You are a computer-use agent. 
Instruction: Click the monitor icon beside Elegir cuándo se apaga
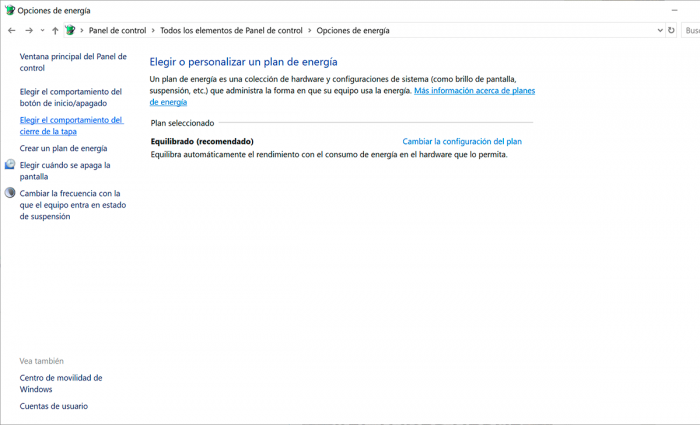pyautogui.click(x=10, y=164)
